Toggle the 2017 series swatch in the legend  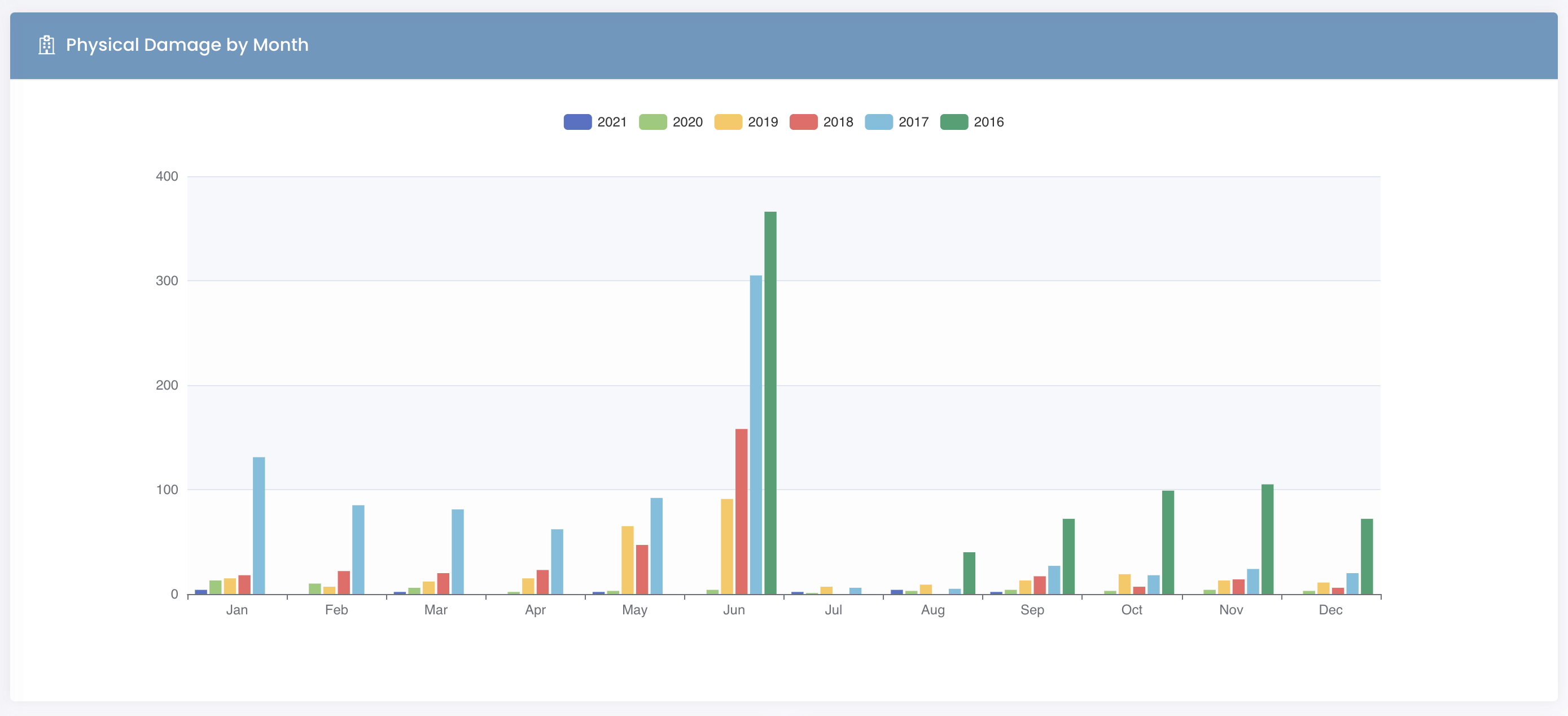(x=878, y=122)
